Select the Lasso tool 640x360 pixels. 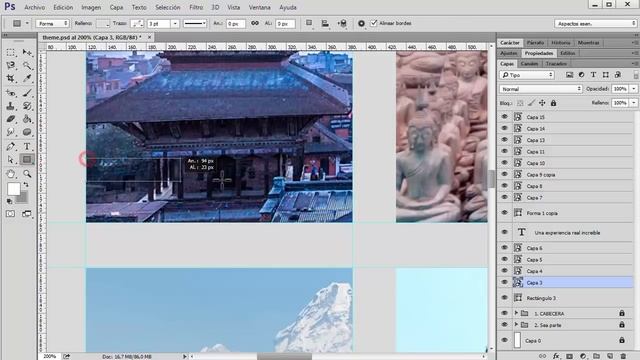(11, 65)
